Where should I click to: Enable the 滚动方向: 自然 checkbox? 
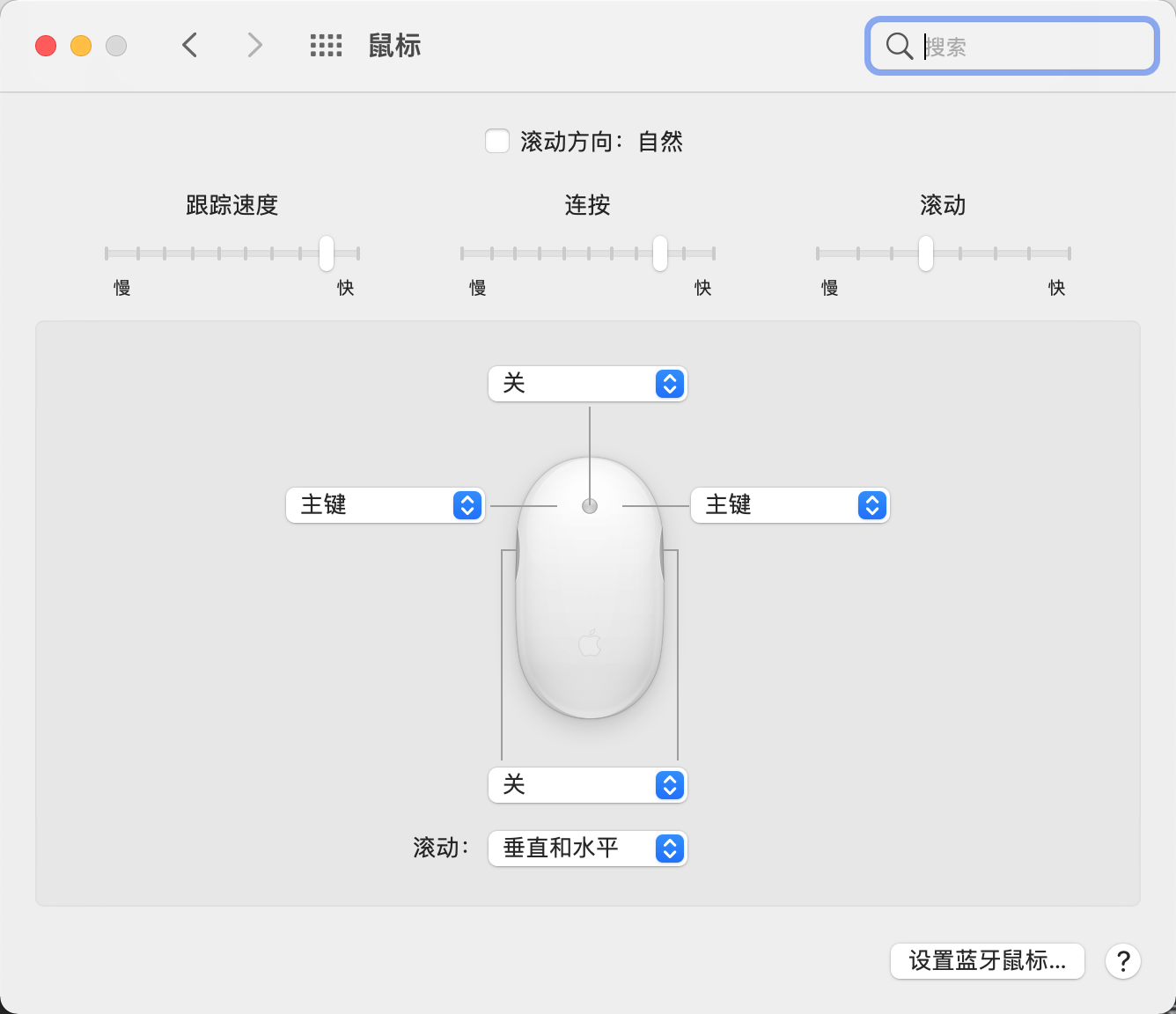pos(497,141)
